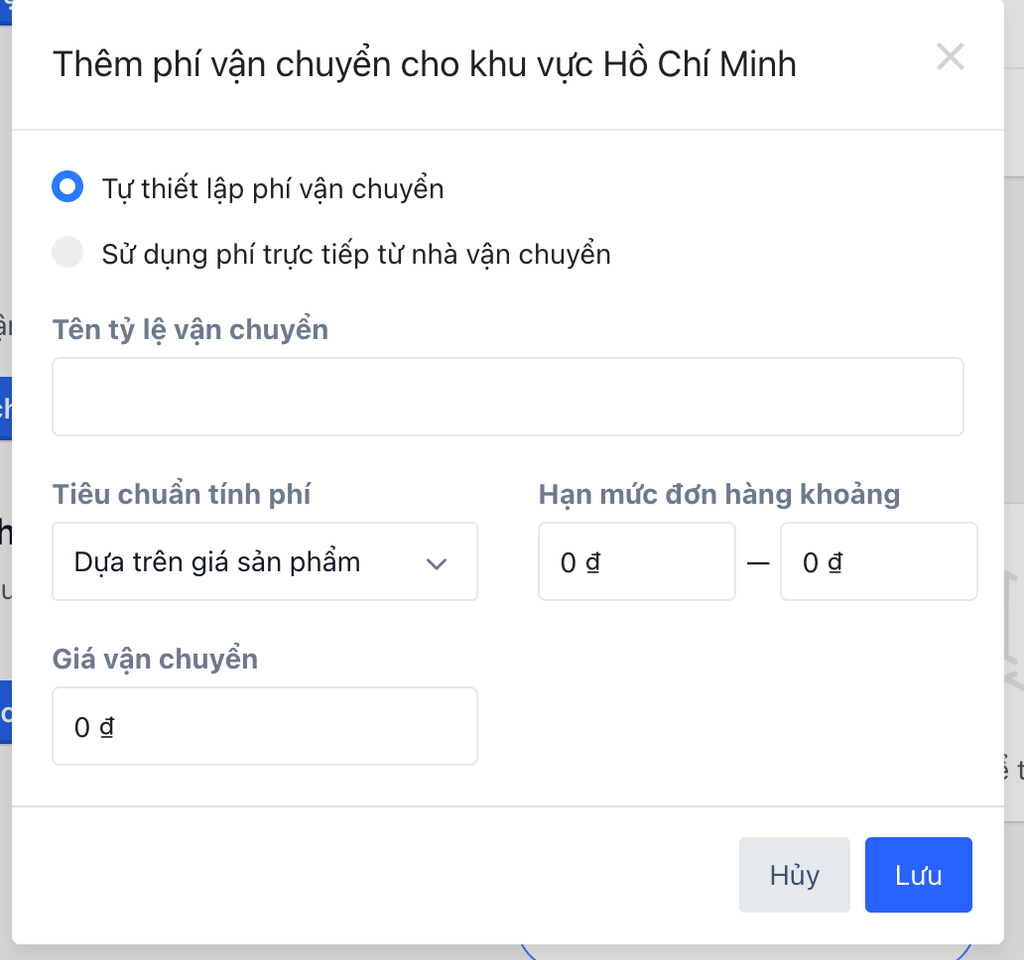Select the "Sử dụng phí trực tiếp" radio button
The image size is (1024, 960).
67,253
